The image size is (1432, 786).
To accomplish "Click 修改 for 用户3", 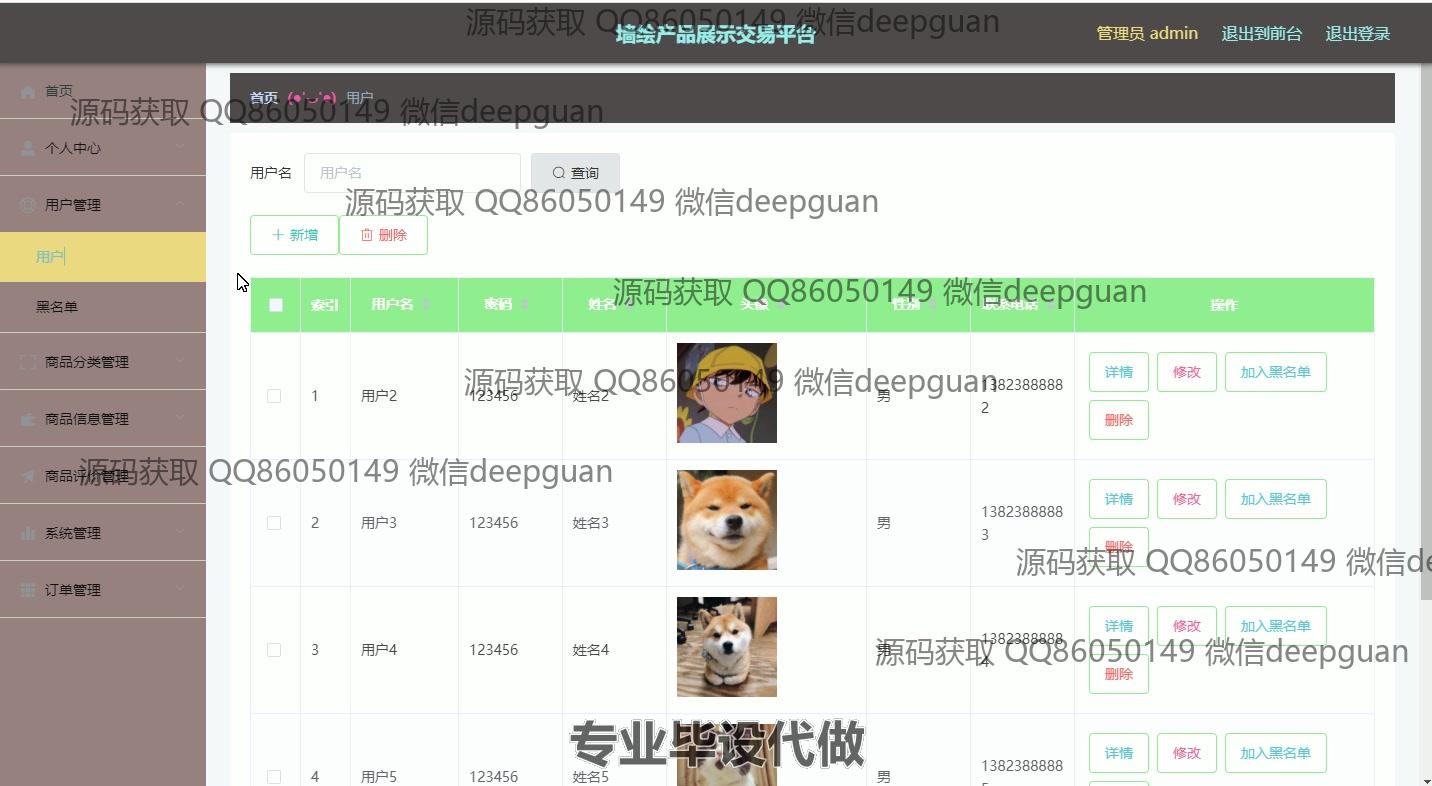I will [1187, 499].
